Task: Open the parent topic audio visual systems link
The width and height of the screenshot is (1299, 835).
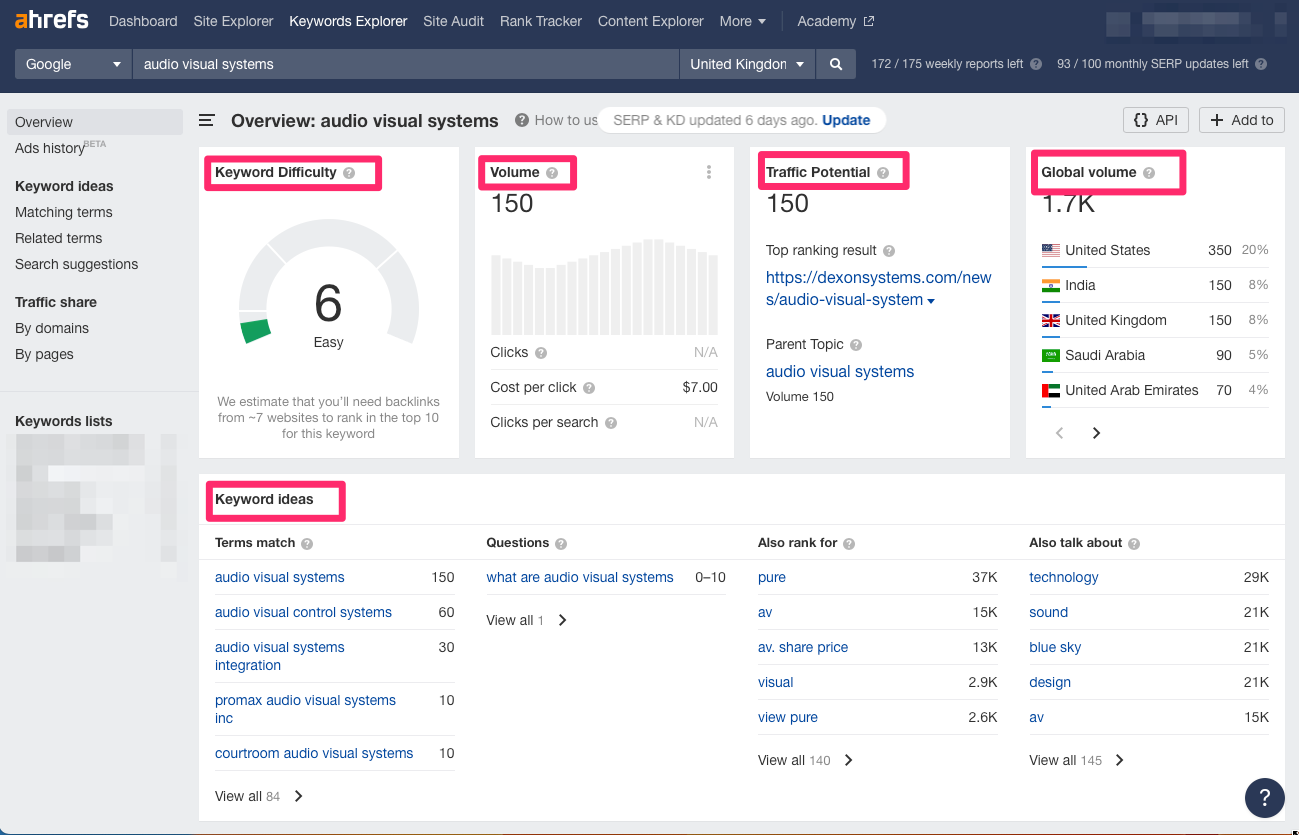Action: [x=840, y=371]
